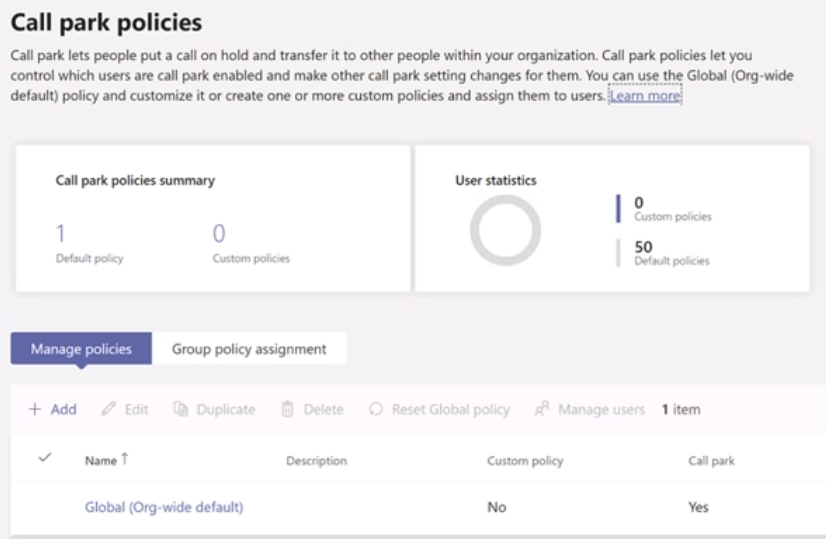826x539 pixels.
Task: Click the pencil Edit icon
Action: [x=109, y=409]
